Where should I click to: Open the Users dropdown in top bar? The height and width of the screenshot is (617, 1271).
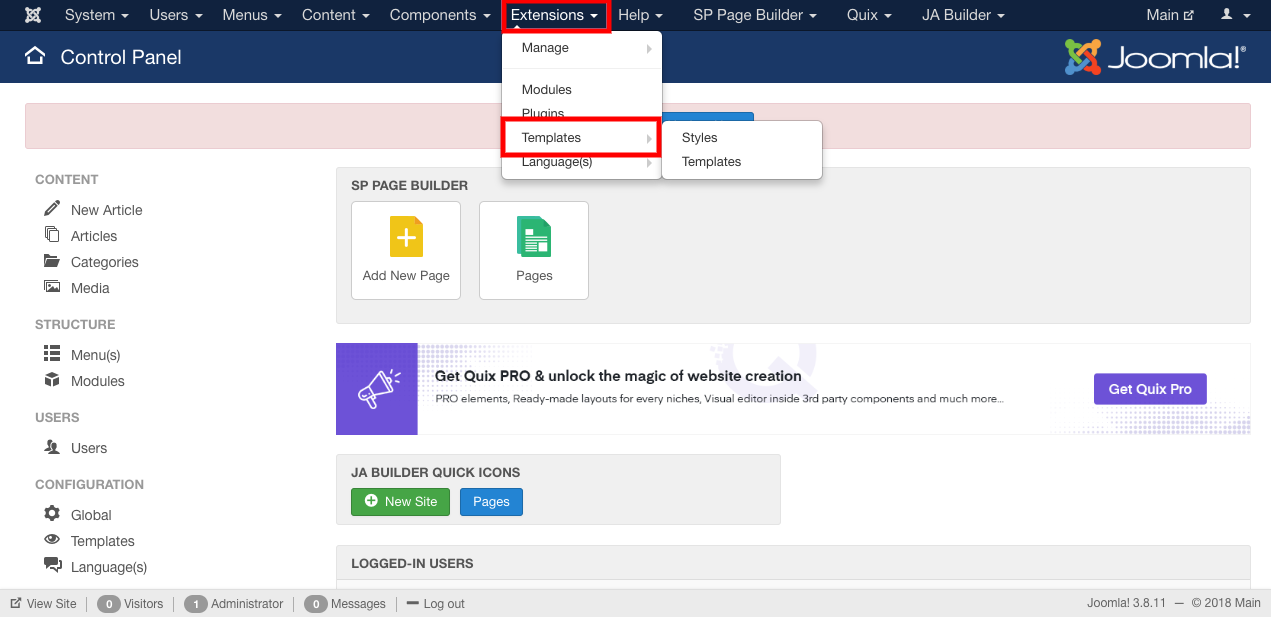[176, 15]
